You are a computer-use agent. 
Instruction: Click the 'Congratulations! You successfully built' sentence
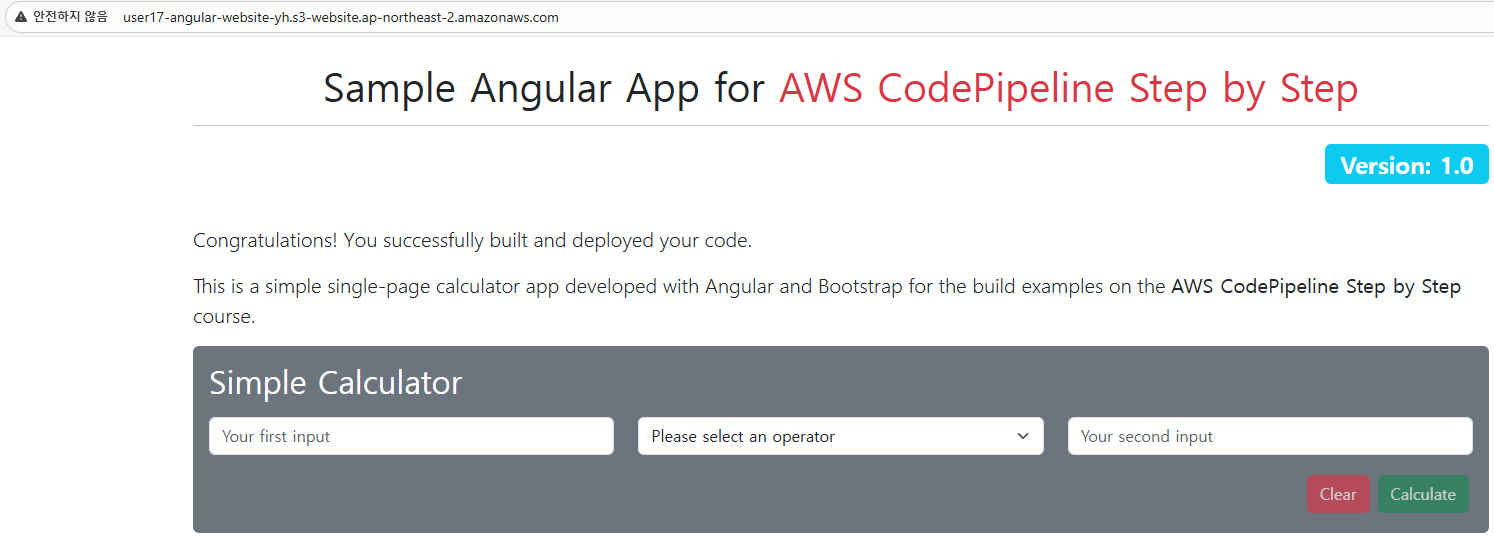(x=472, y=241)
